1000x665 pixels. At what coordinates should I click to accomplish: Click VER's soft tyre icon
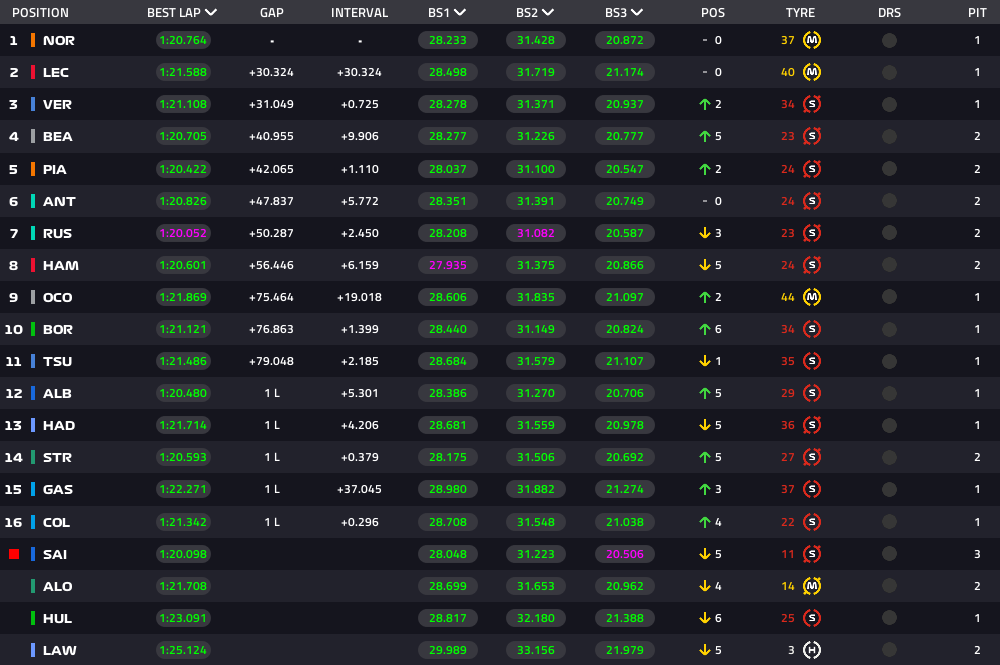(x=812, y=105)
